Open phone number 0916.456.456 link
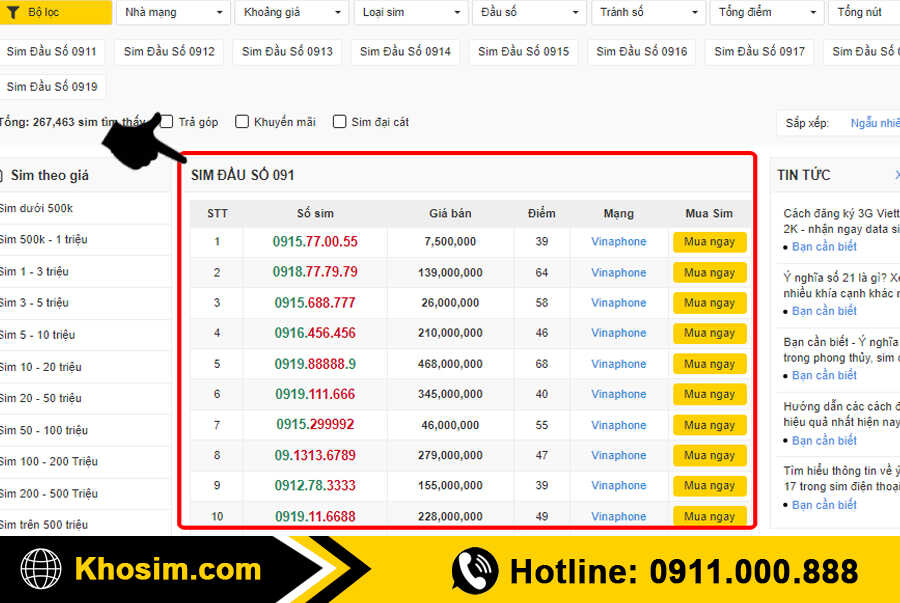 (315, 333)
